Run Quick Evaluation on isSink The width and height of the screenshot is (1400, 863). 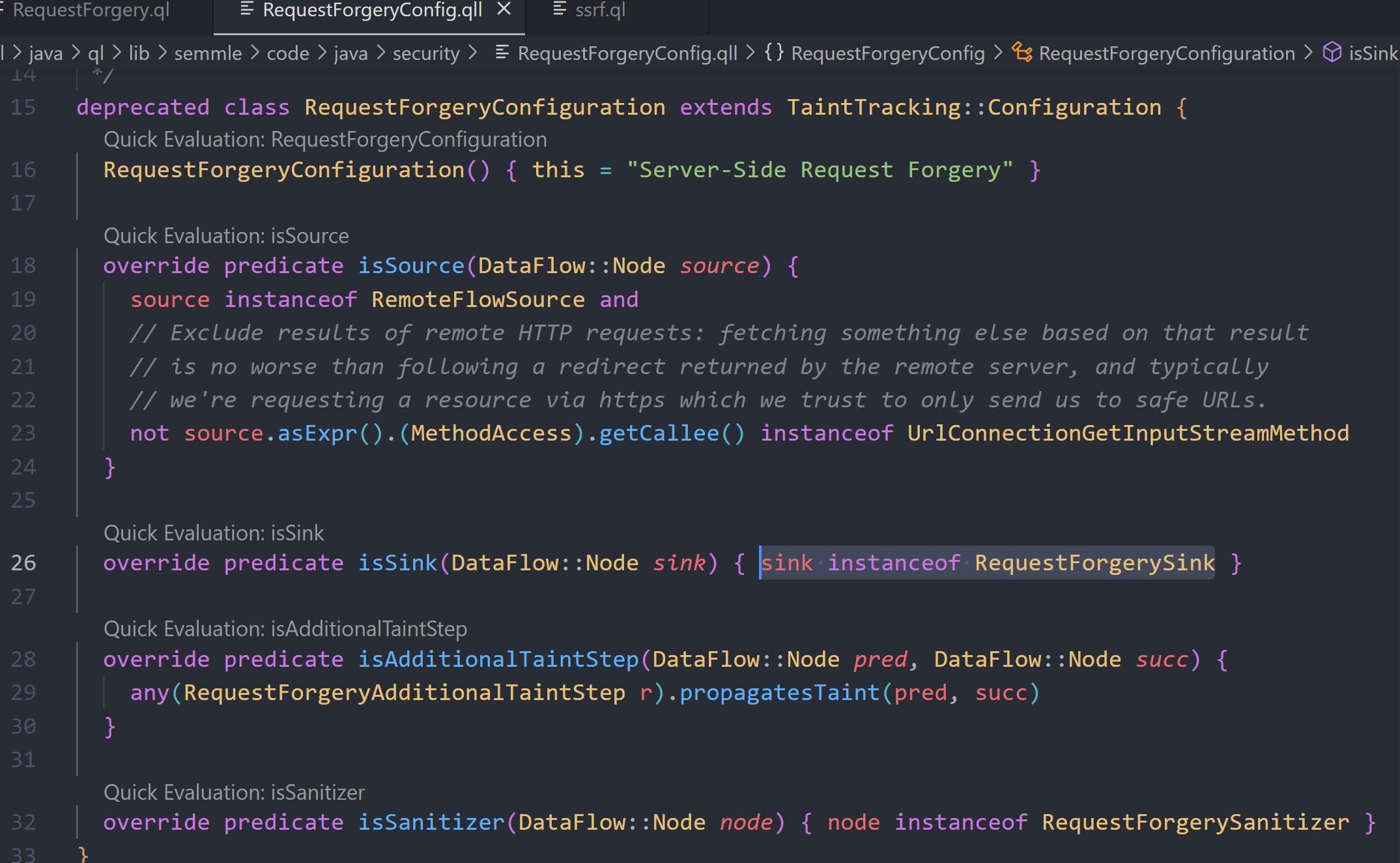coord(214,533)
